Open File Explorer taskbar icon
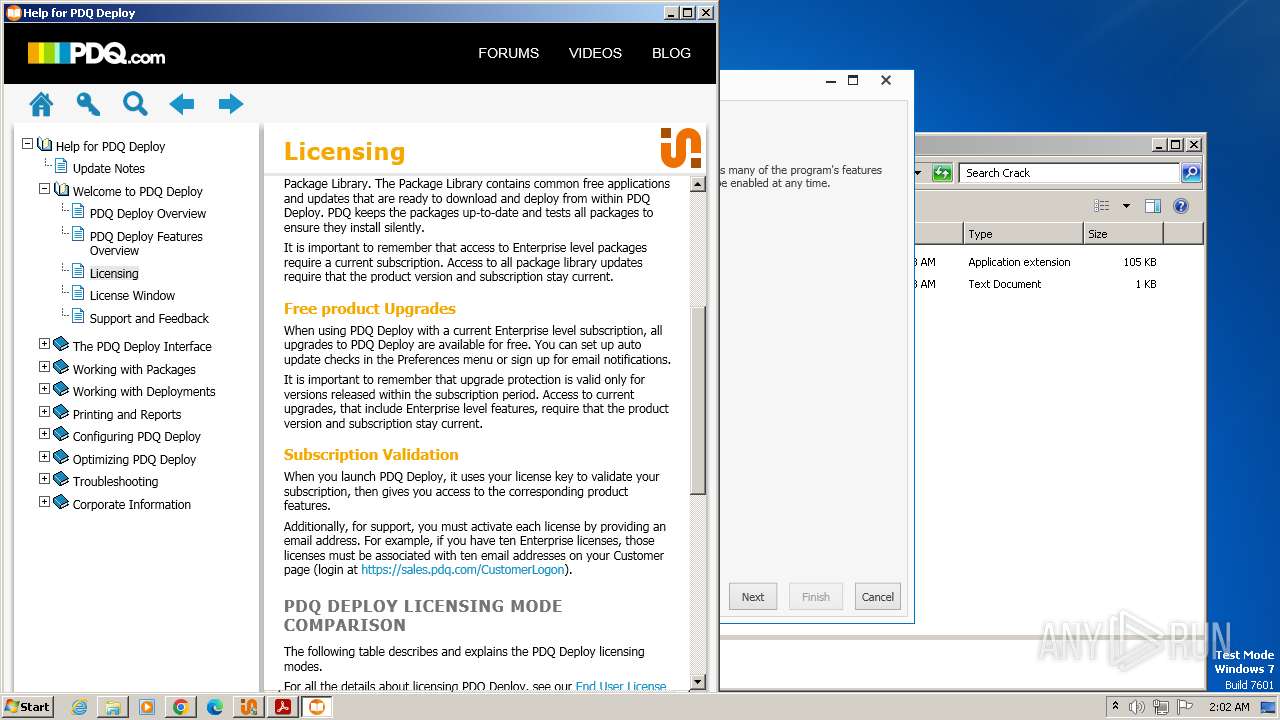Image resolution: width=1280 pixels, height=720 pixels. (x=113, y=707)
